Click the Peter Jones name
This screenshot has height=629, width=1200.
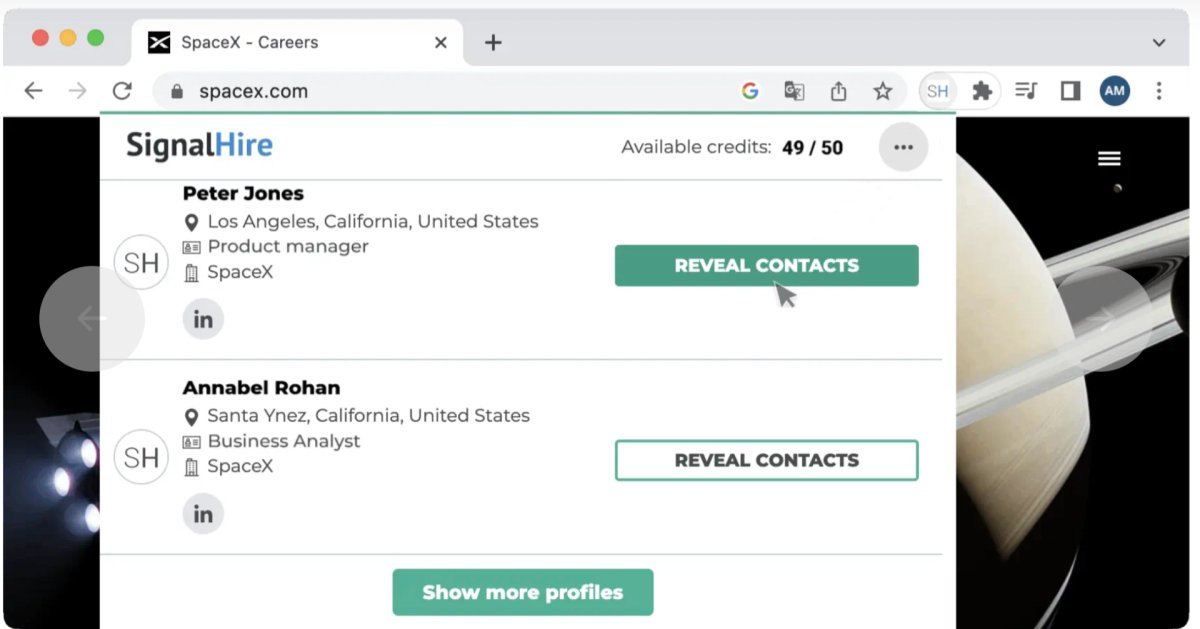[x=243, y=193]
